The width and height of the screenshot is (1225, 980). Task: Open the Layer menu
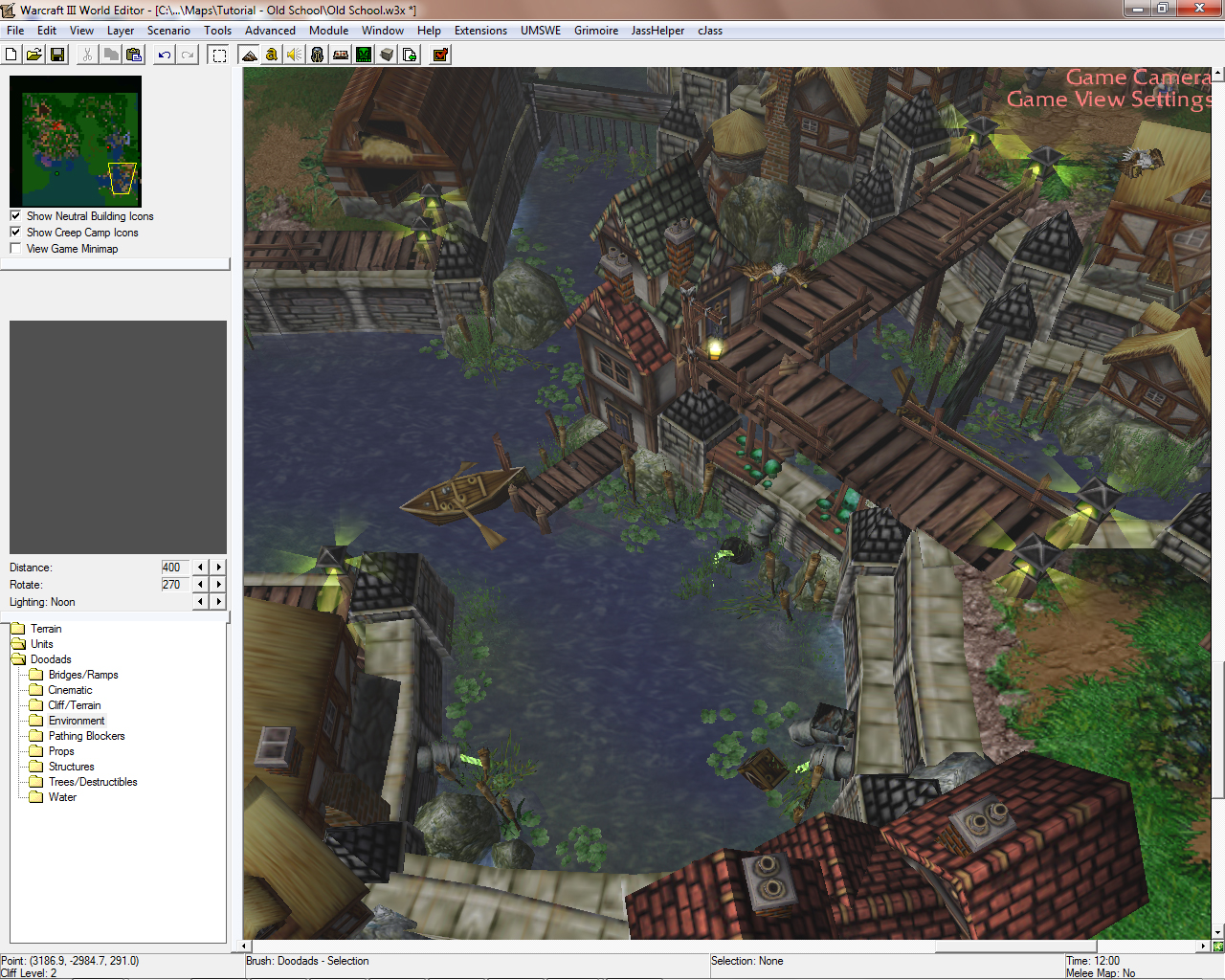tap(121, 31)
